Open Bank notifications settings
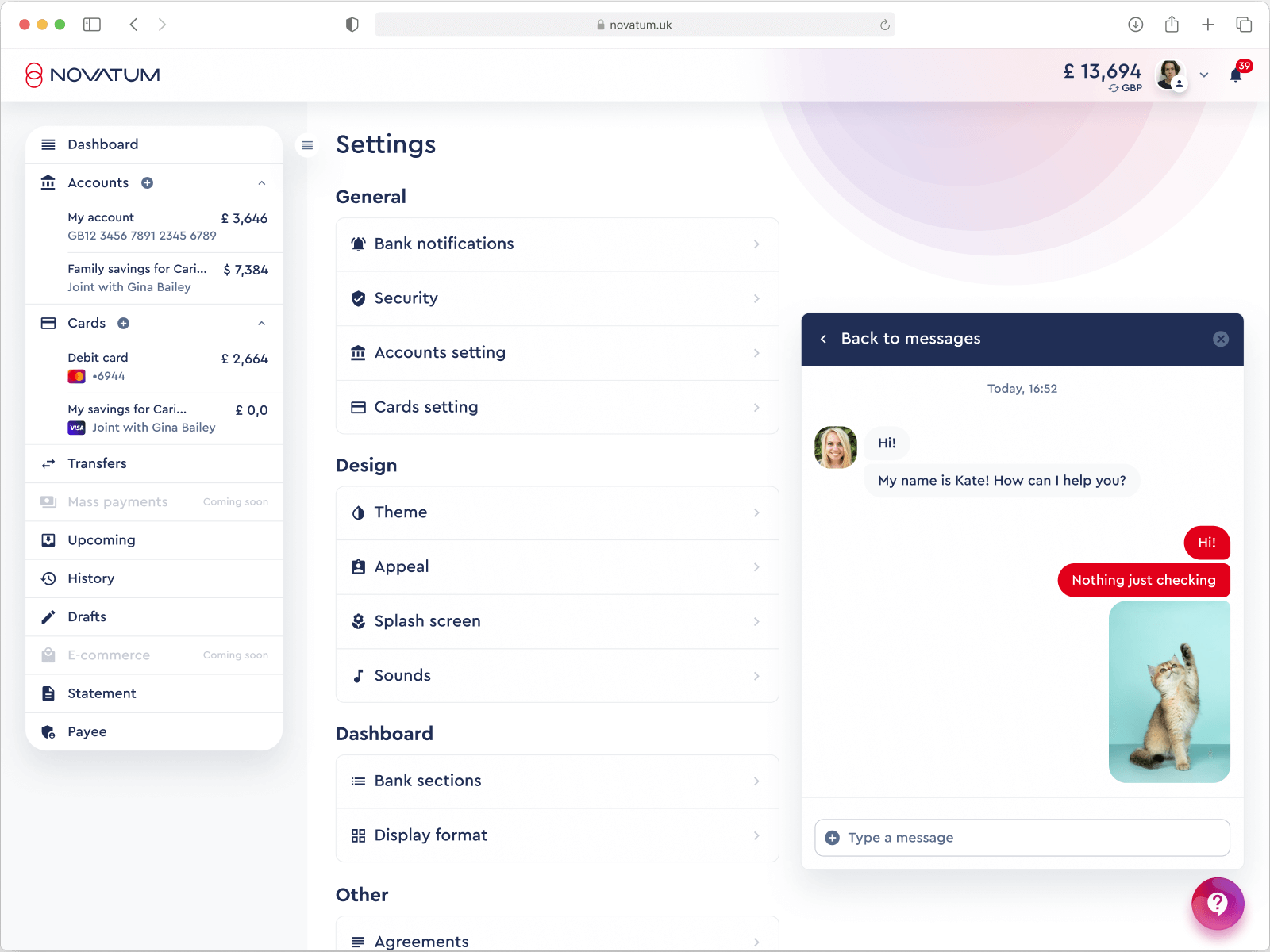Viewport: 1270px width, 952px height. tap(557, 244)
